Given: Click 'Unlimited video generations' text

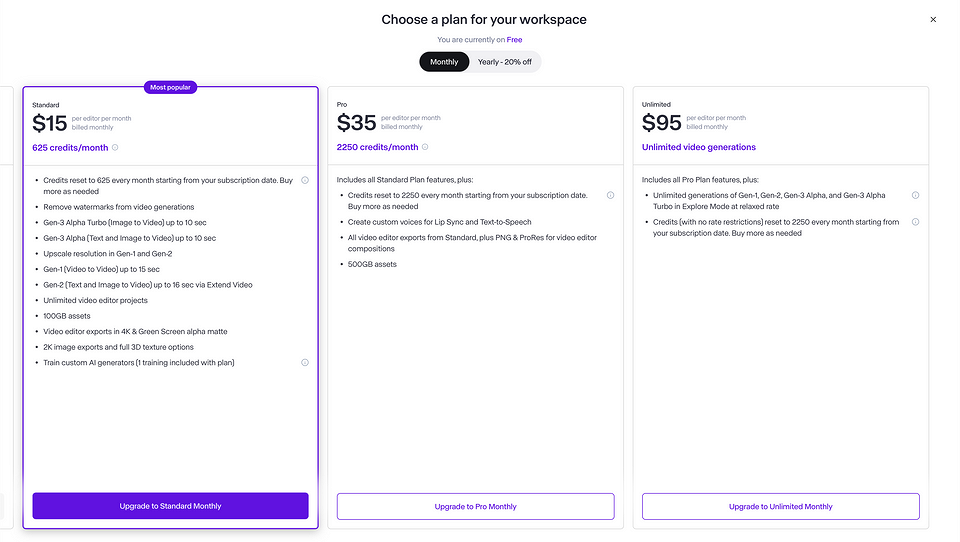Looking at the screenshot, I should pos(699,147).
